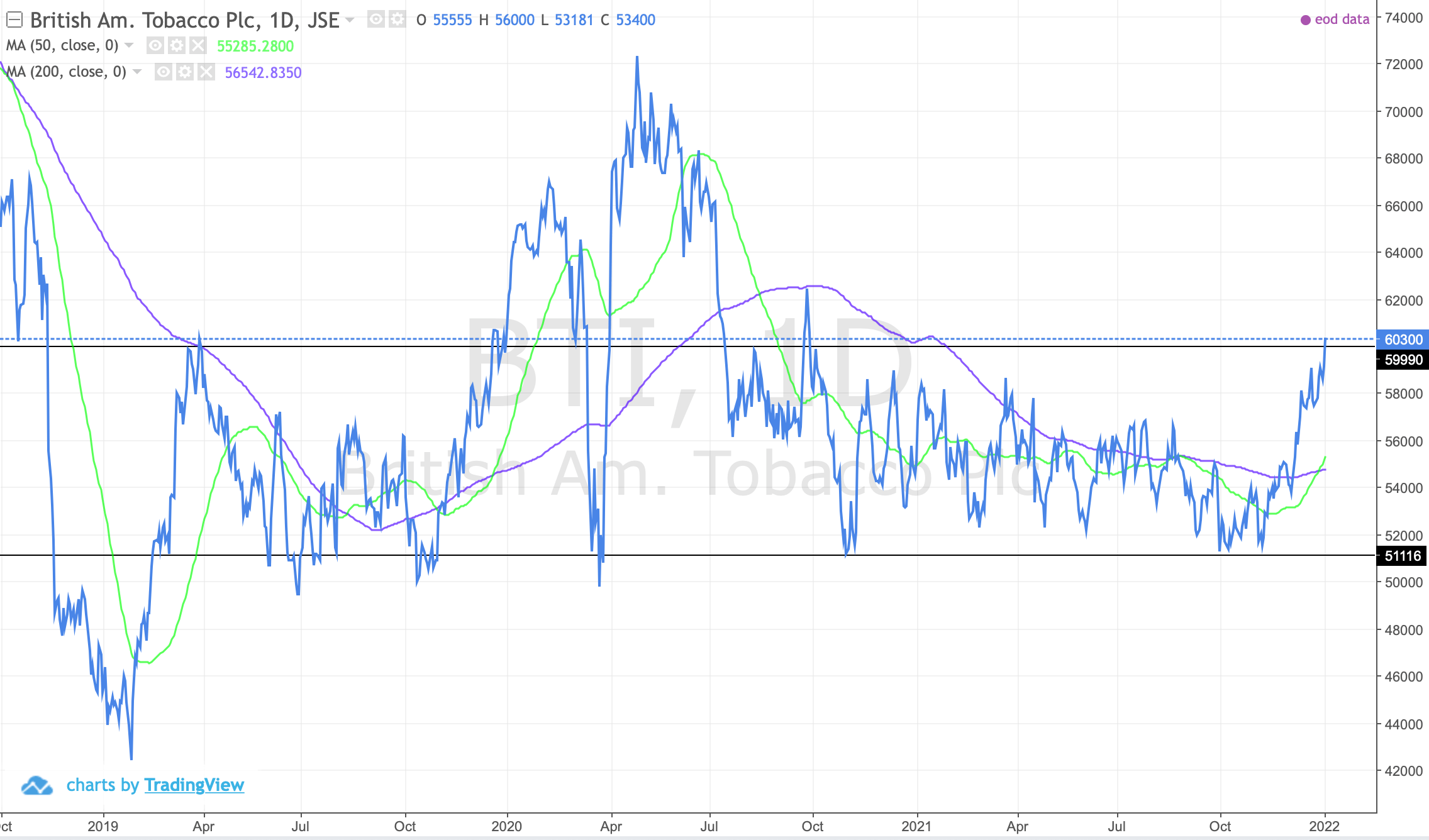Screen dimensions: 1429x840
Task: Click the close price value 53400
Action: click(x=636, y=20)
